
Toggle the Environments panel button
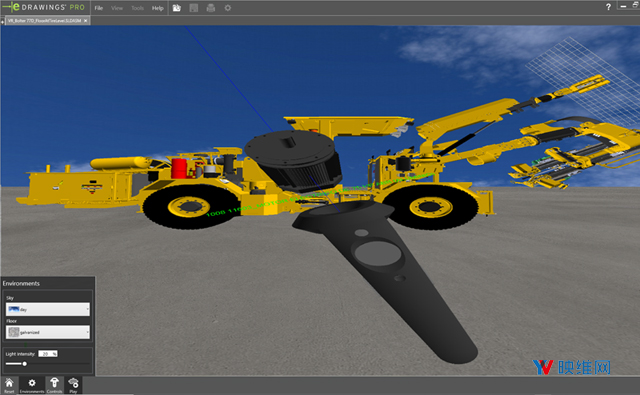pos(32,385)
